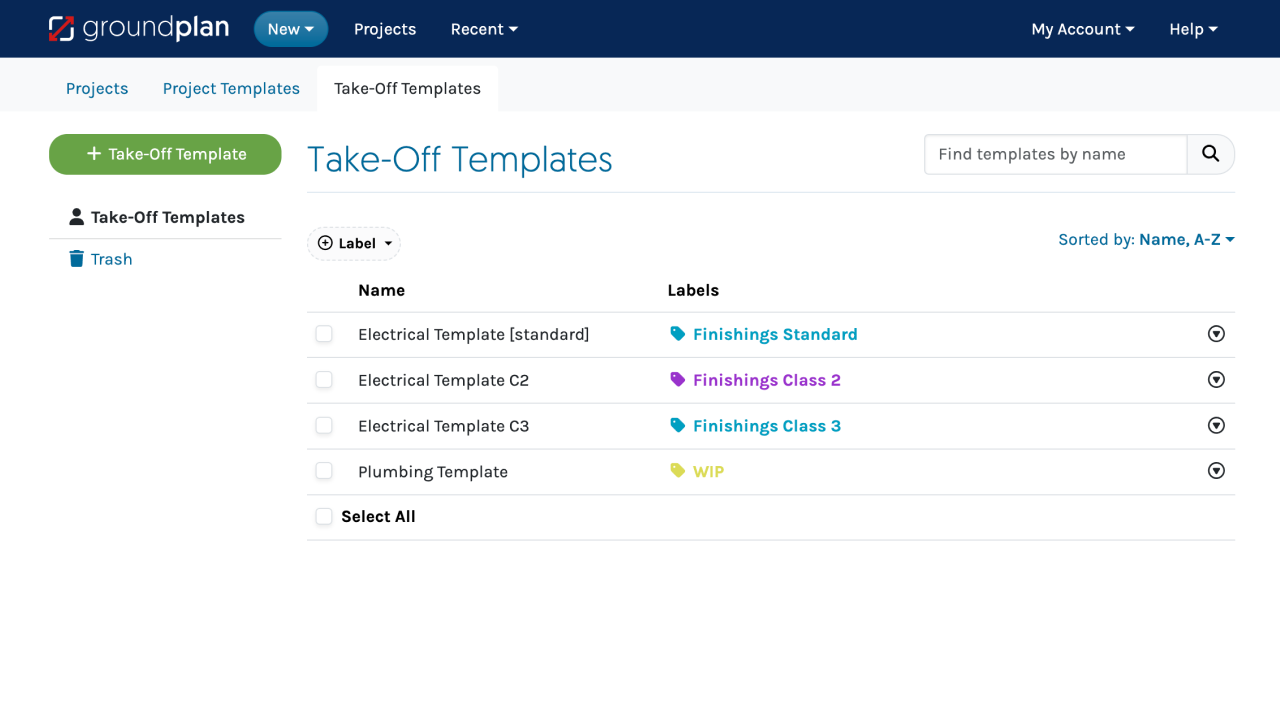Click the teal tag icon beside Finishings Standard

click(x=678, y=334)
